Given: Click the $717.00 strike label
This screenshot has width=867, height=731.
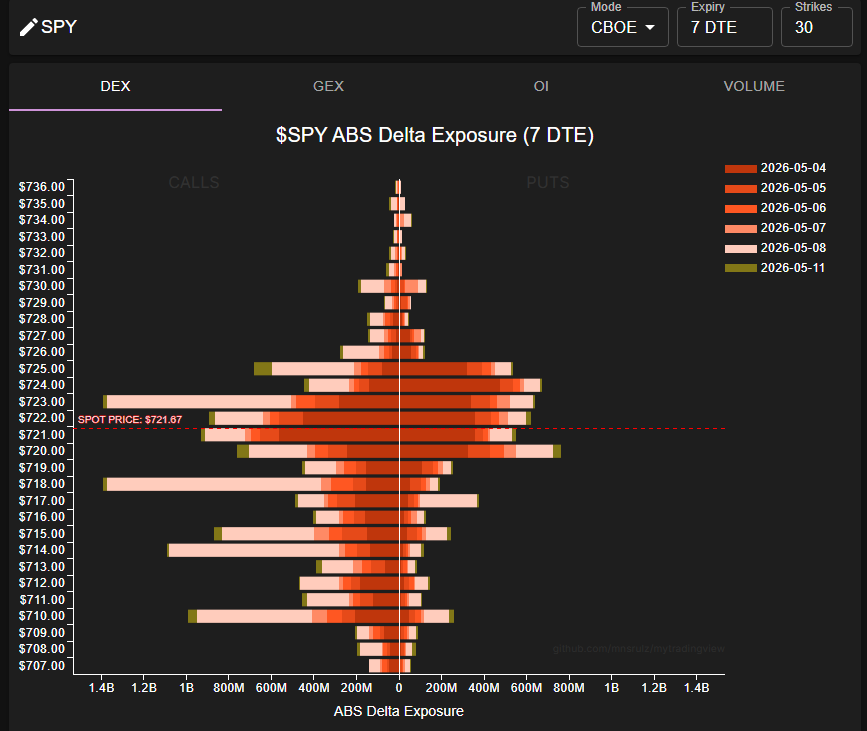Looking at the screenshot, I should tap(42, 500).
